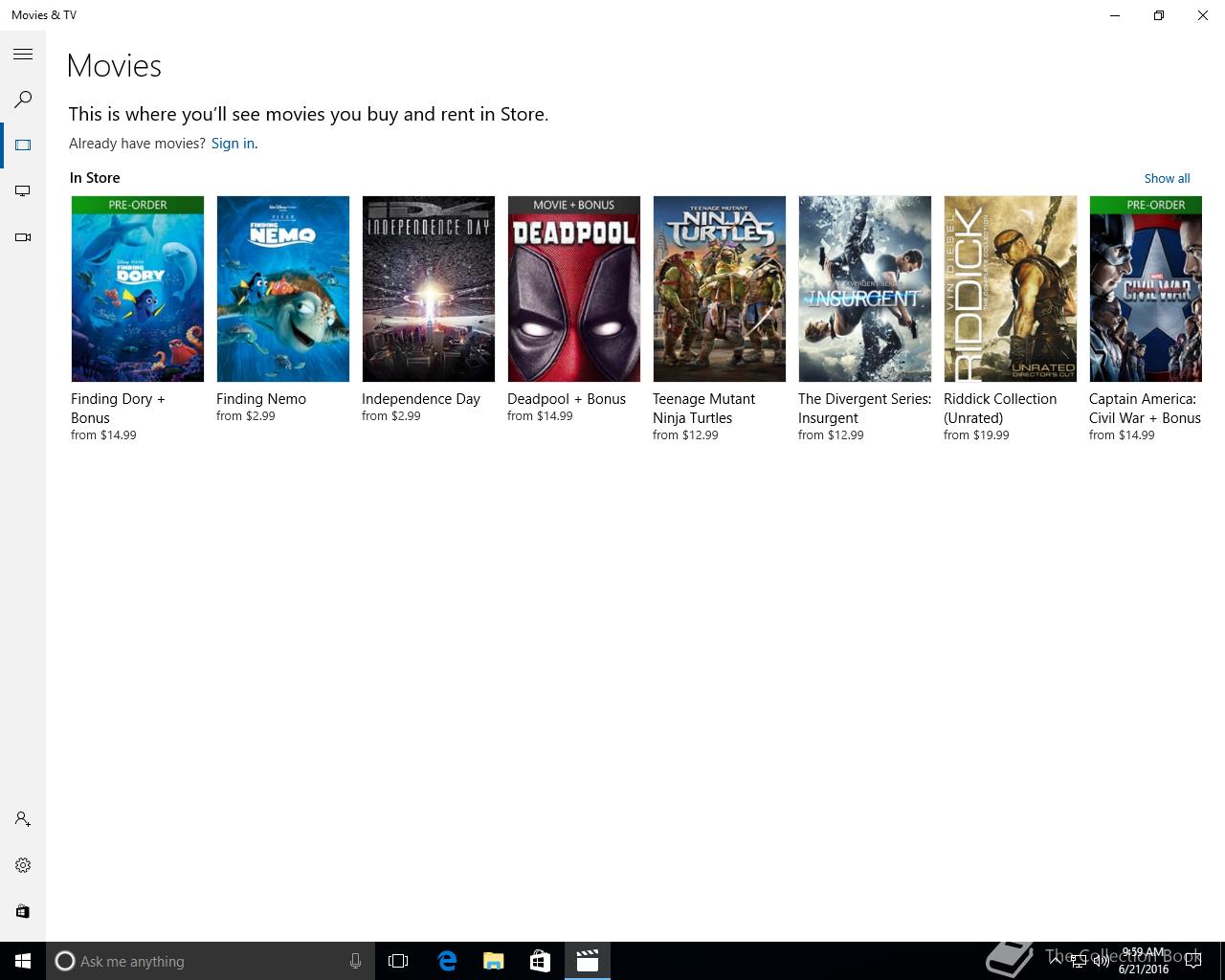
Task: Open the Teenage Mutant Ninja Turtles poster
Action: tap(720, 289)
